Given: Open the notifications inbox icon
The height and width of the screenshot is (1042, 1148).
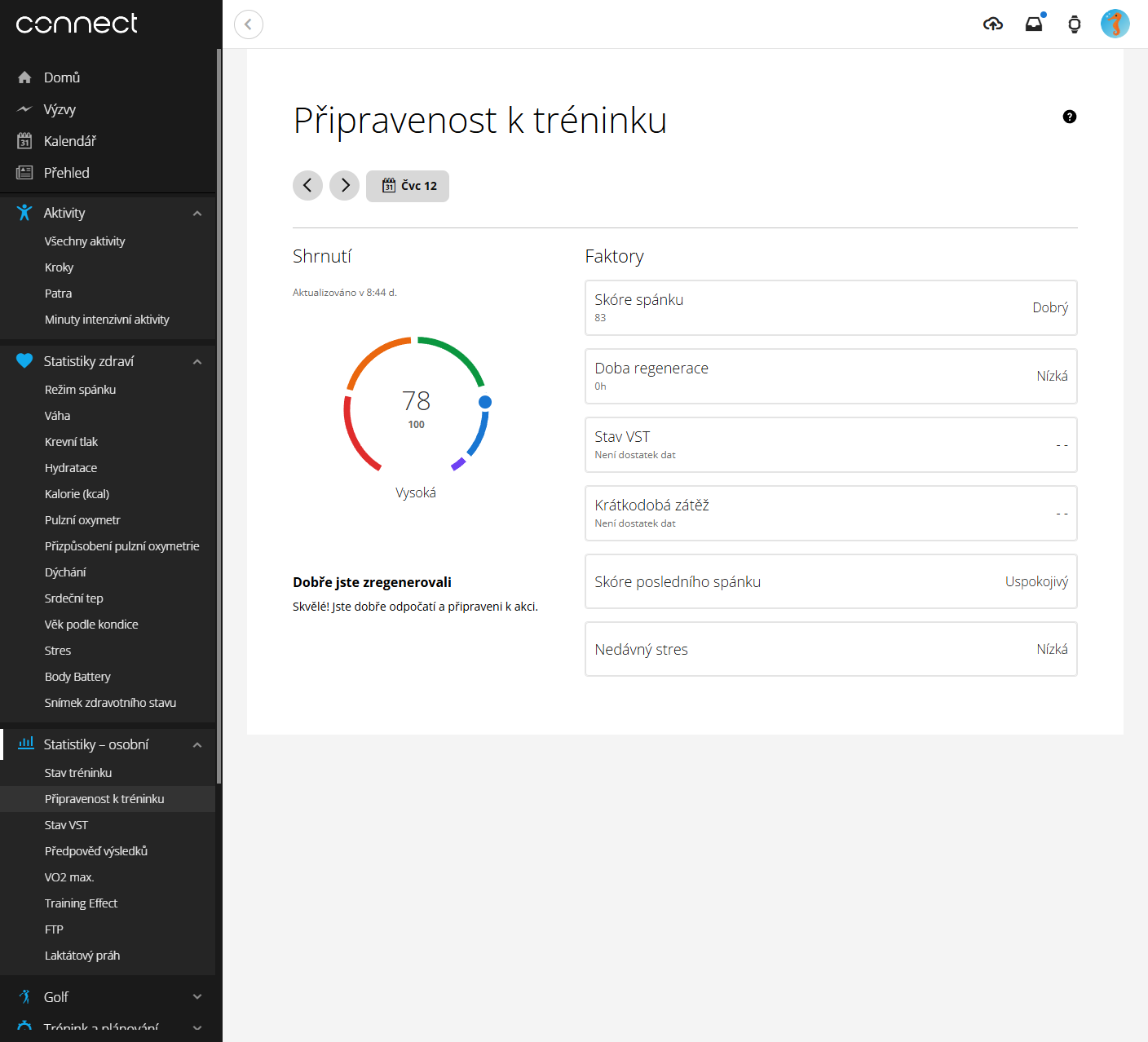Looking at the screenshot, I should pos(1034,24).
